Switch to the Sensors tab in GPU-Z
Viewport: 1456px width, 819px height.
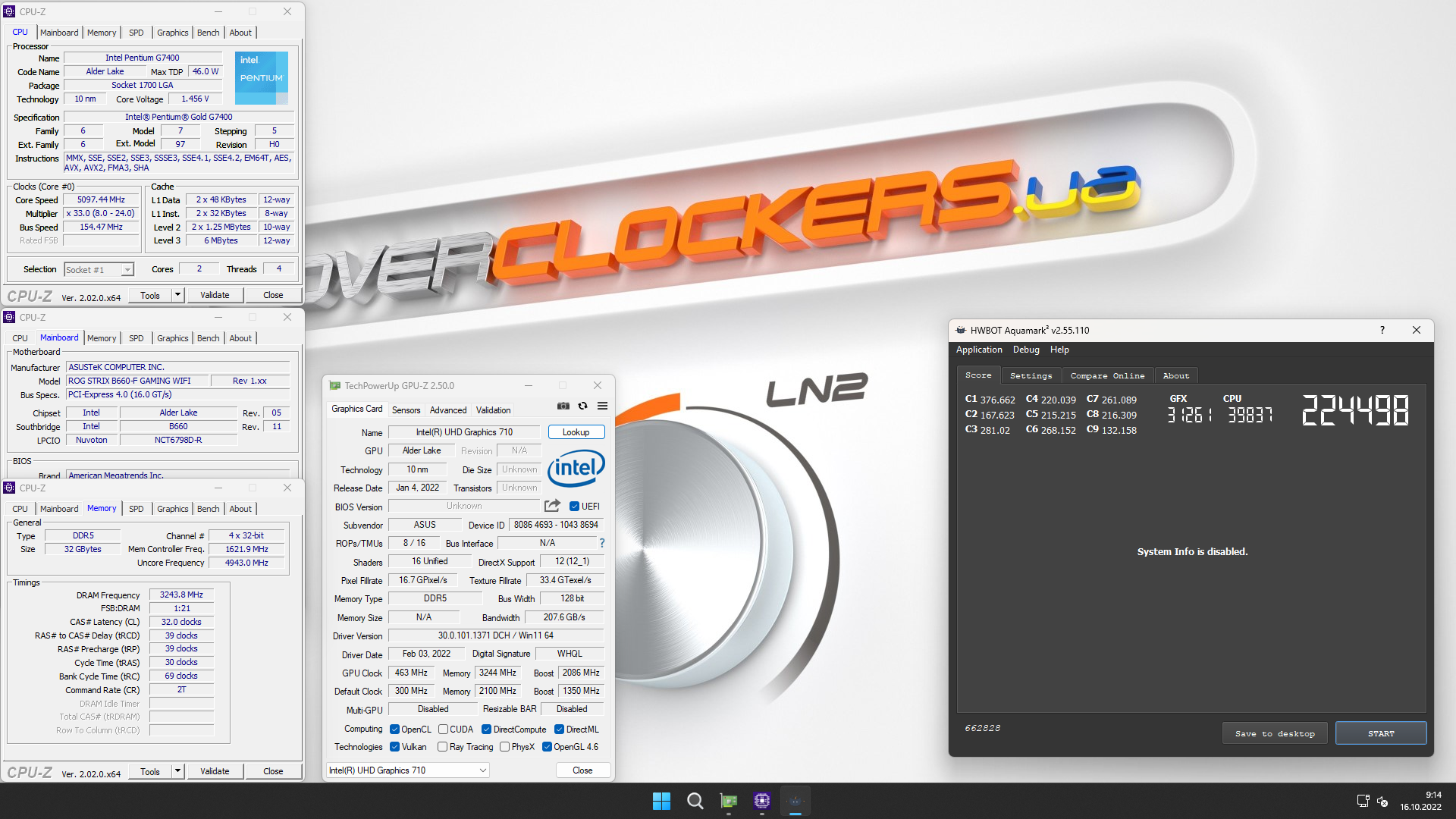tap(406, 410)
